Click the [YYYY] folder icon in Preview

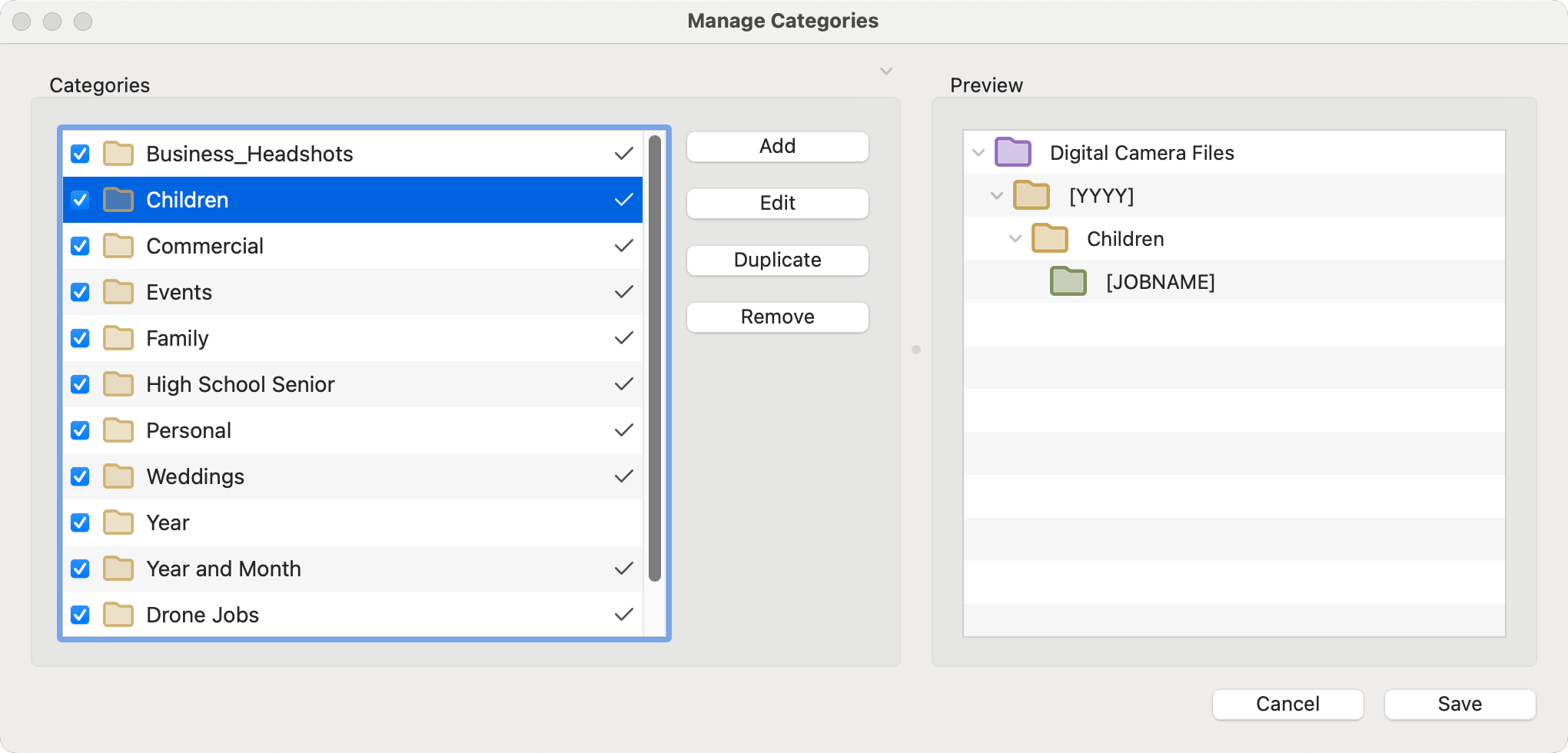tap(1031, 195)
